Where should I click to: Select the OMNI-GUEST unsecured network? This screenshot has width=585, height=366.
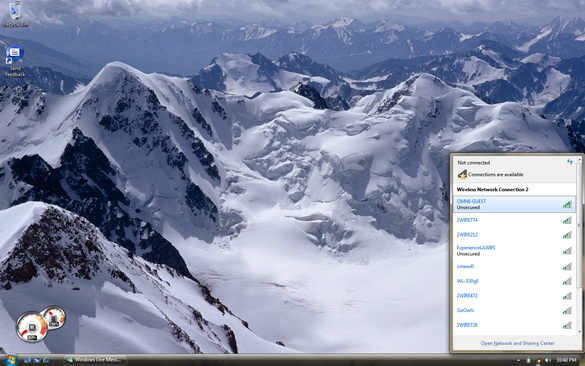pyautogui.click(x=514, y=204)
